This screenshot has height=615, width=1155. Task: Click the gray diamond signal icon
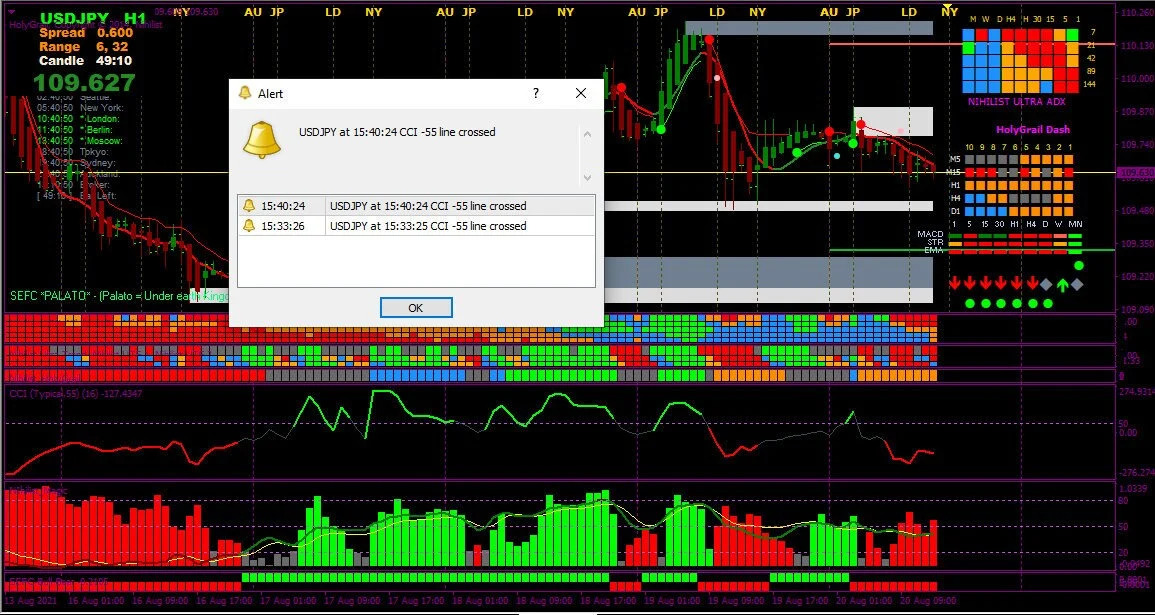(1045, 285)
